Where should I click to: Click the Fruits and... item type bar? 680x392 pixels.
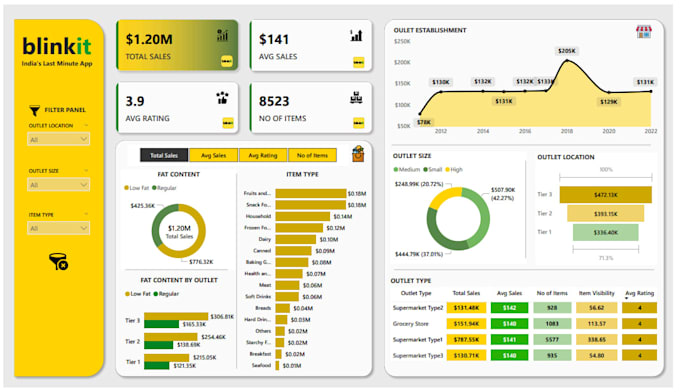(x=311, y=193)
